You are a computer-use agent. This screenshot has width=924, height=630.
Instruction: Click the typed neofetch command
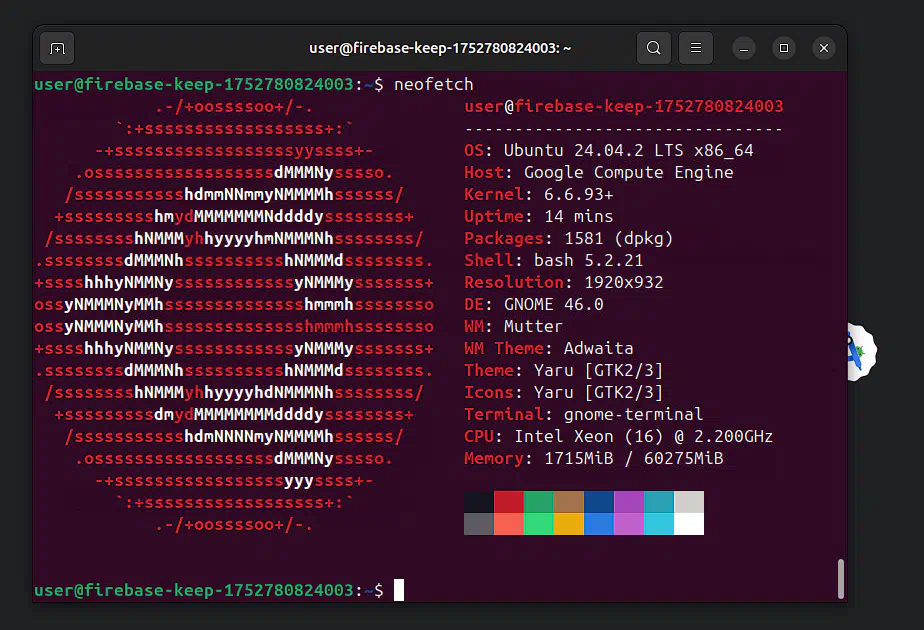433,84
